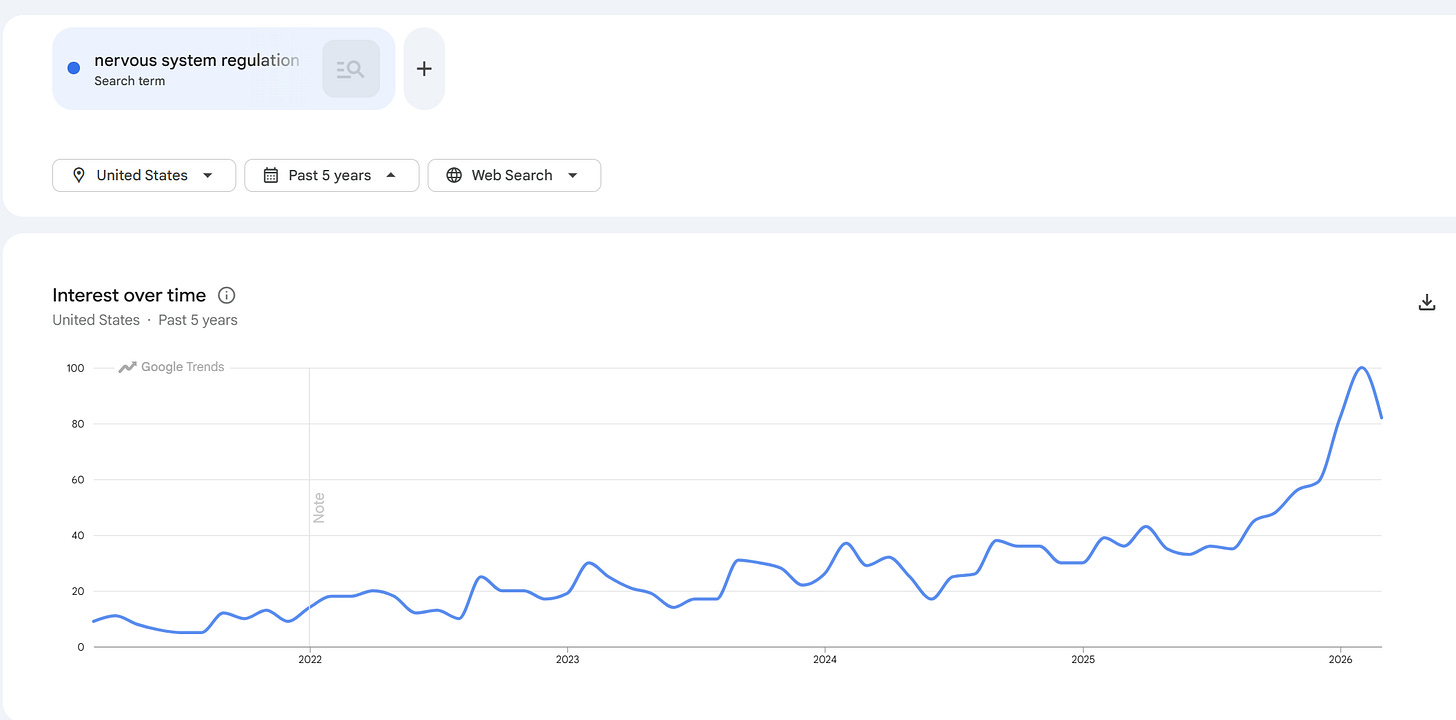Open the Interest over time info icon
The height and width of the screenshot is (720, 1456).
tap(227, 295)
